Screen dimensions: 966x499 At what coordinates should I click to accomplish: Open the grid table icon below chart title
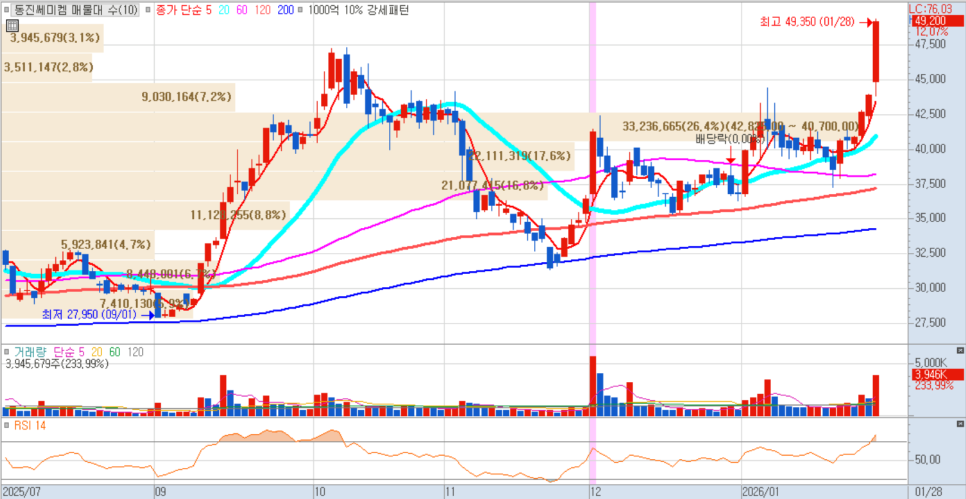click(11, 25)
